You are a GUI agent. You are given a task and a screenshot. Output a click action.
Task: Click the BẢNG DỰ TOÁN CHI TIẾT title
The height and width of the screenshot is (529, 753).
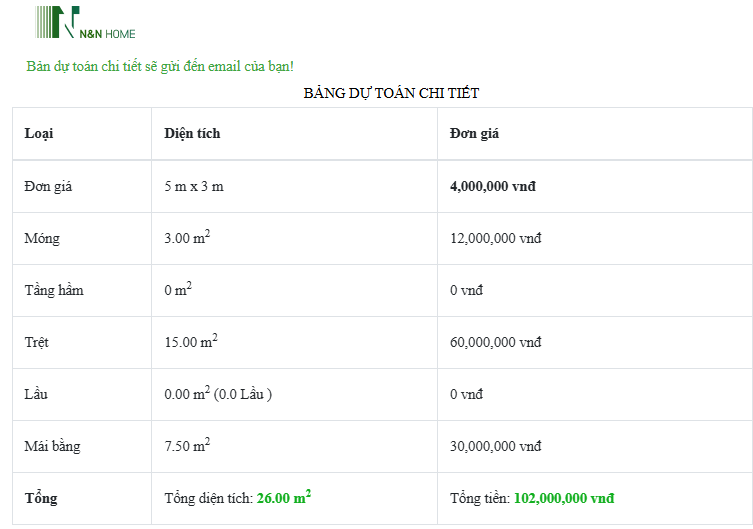pyautogui.click(x=391, y=93)
